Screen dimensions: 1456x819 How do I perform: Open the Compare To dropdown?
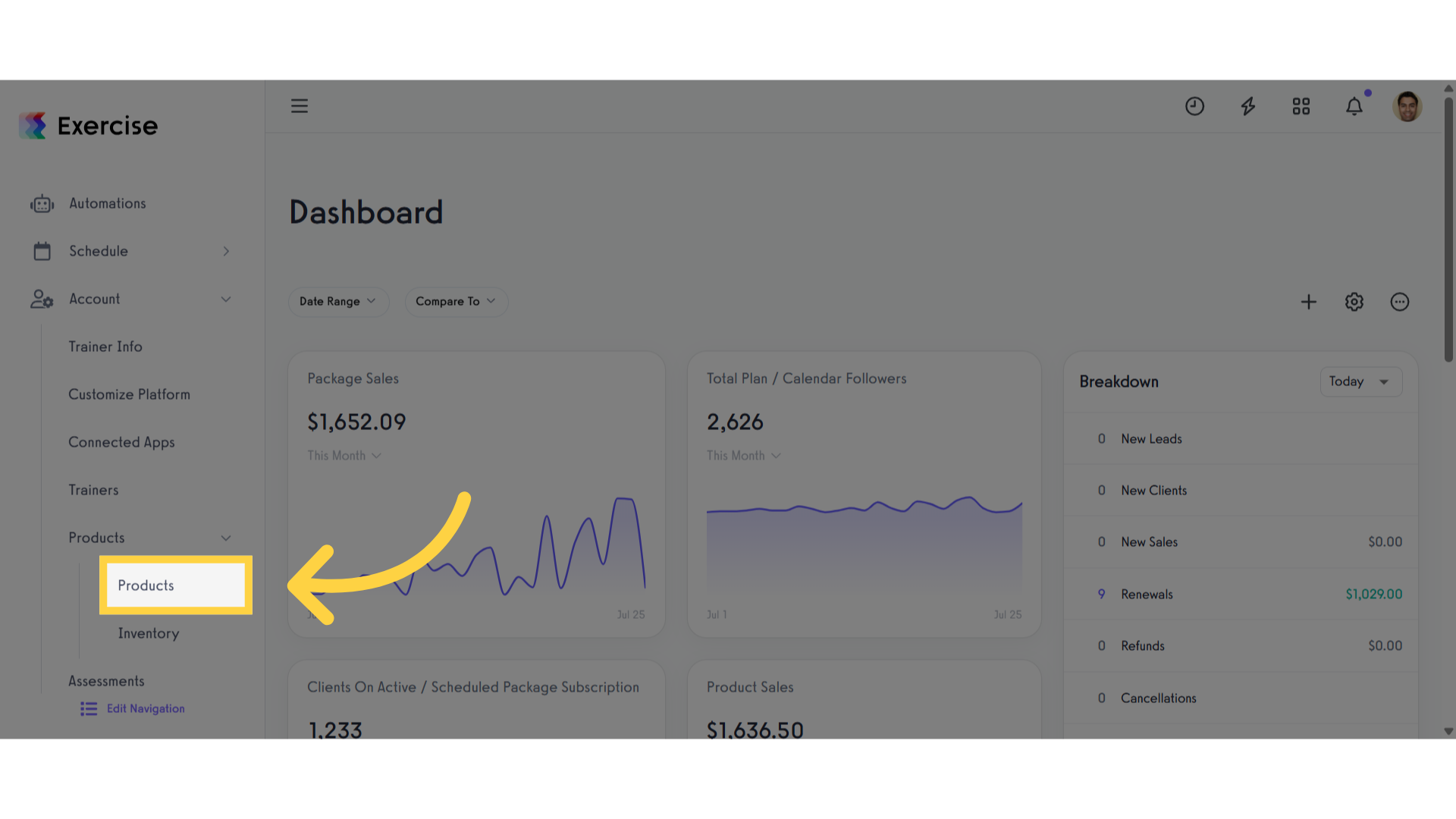pyautogui.click(x=456, y=302)
